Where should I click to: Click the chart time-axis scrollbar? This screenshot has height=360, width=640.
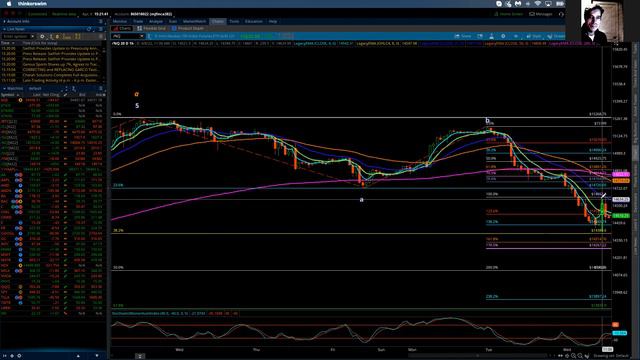point(478,356)
